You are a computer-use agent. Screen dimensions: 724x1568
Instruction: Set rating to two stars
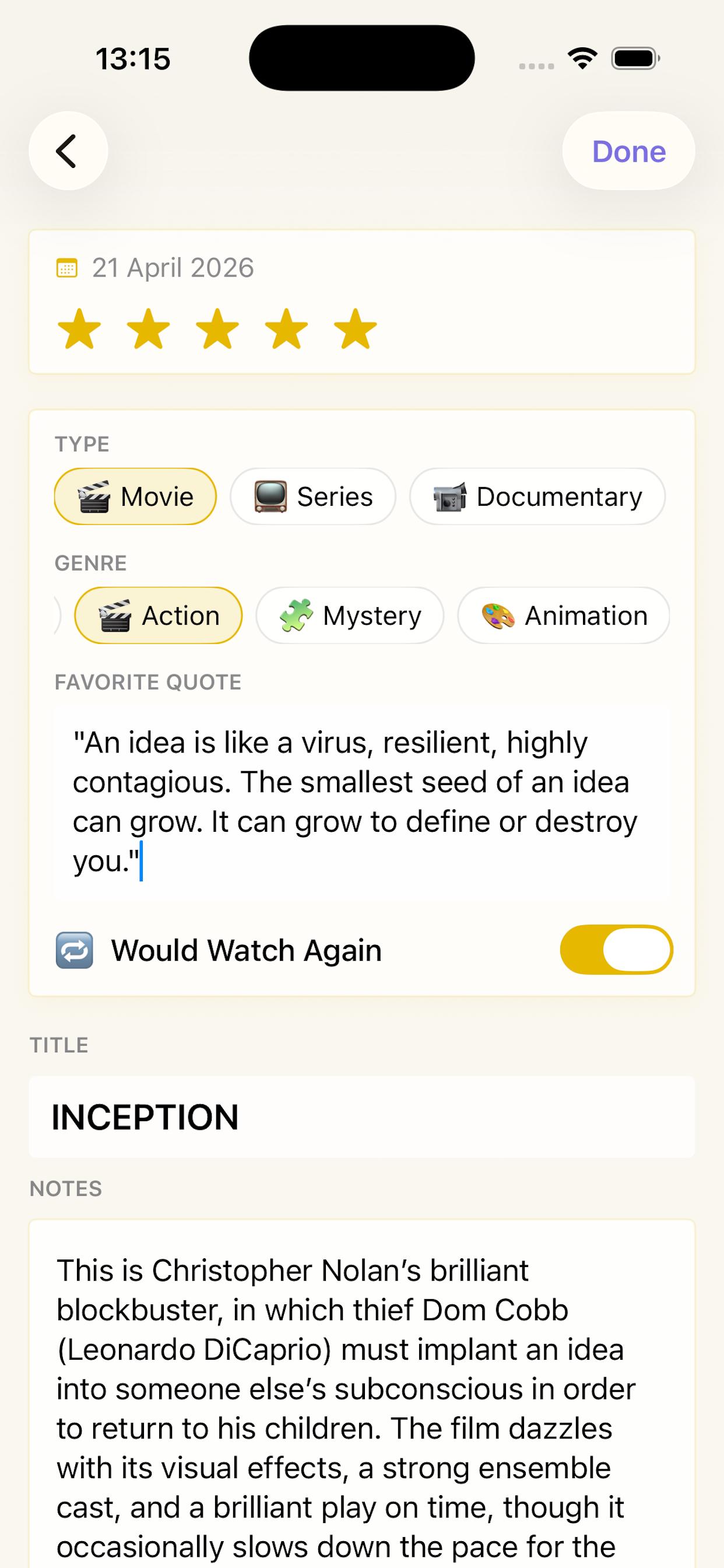[x=149, y=330]
